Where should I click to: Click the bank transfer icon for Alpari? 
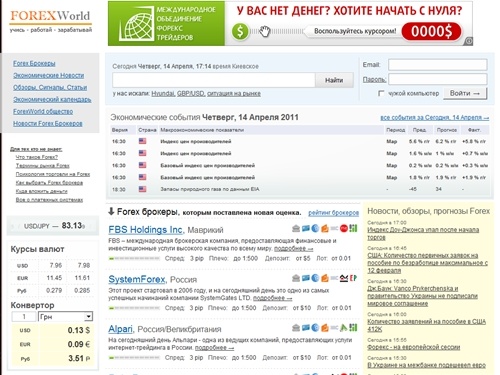click(296, 328)
